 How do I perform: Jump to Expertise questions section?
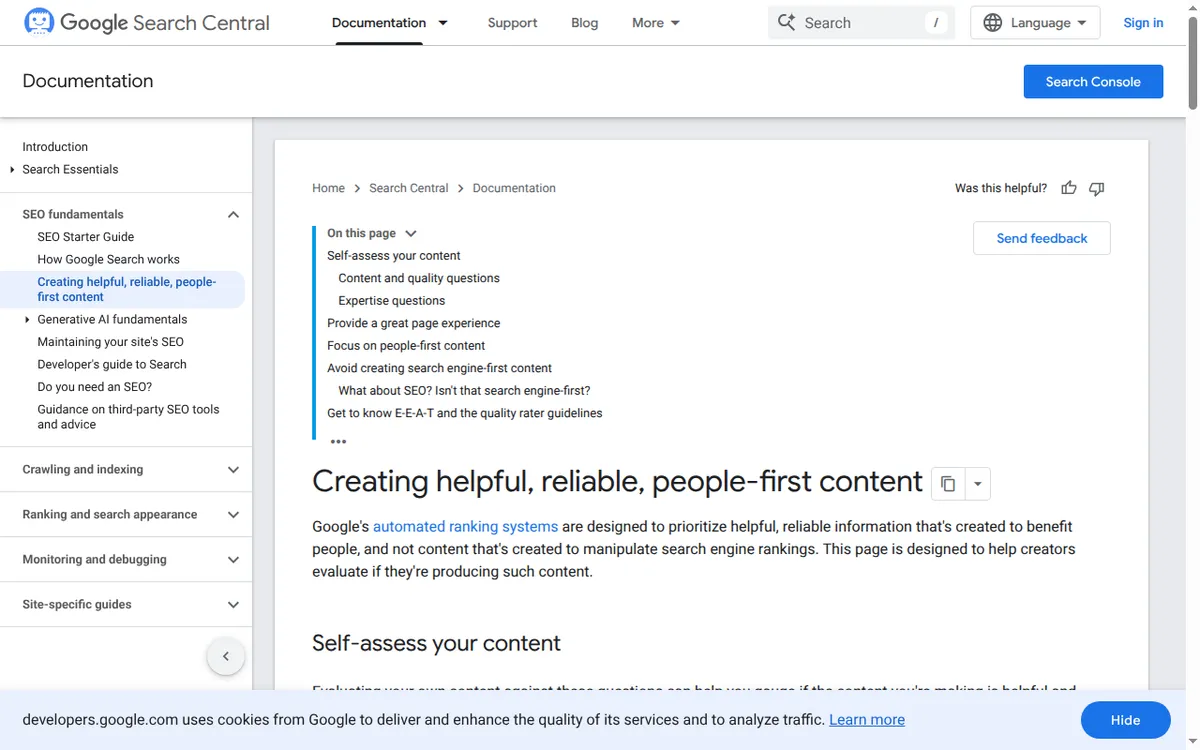(x=392, y=301)
